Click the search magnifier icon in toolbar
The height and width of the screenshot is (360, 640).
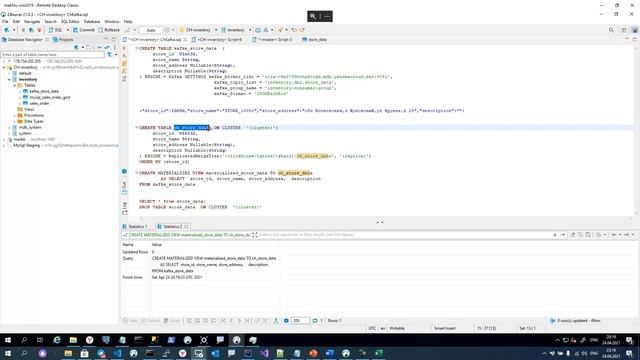point(611,30)
